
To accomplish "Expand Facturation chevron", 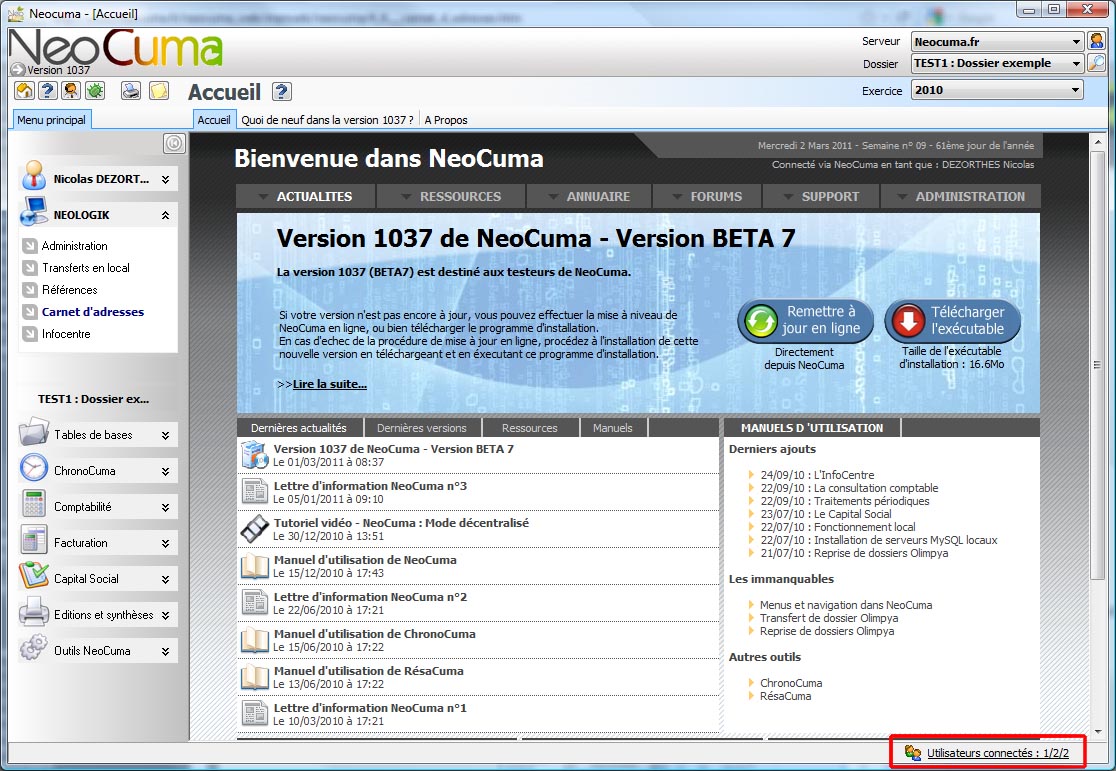I will coord(165,543).
